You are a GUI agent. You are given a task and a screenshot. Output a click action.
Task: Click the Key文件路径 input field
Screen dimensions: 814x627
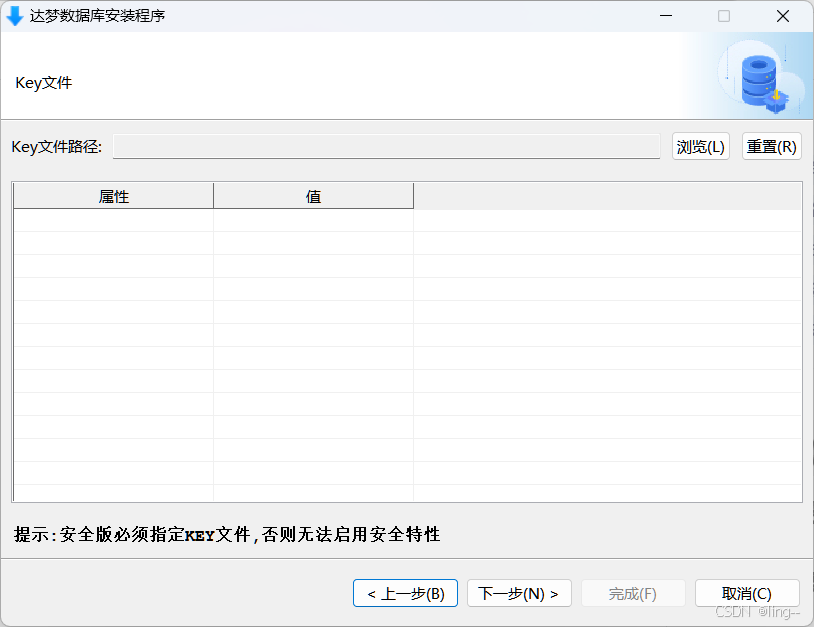pos(386,146)
